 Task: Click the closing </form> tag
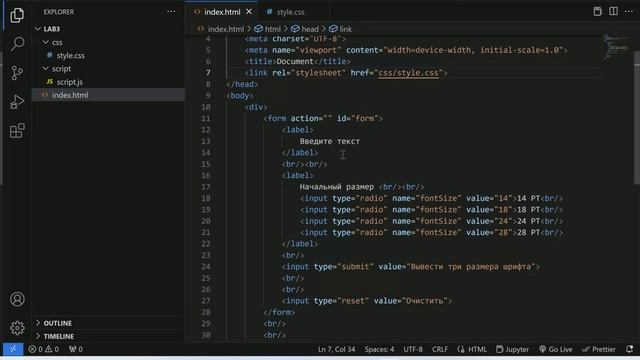pos(279,312)
